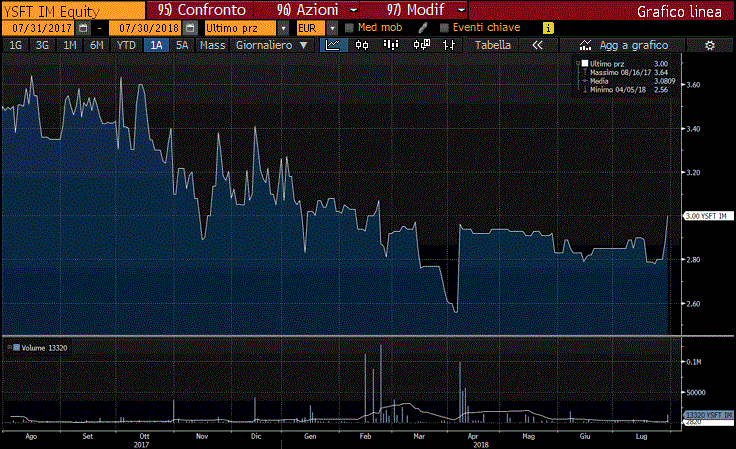Toggle the Eventi chiave checkbox
This screenshot has width=736, height=449.
(x=445, y=28)
